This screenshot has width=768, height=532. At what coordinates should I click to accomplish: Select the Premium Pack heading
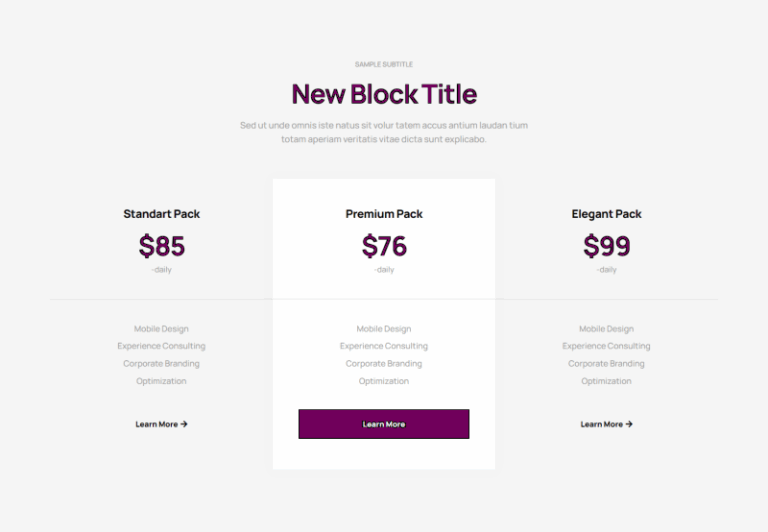384,214
